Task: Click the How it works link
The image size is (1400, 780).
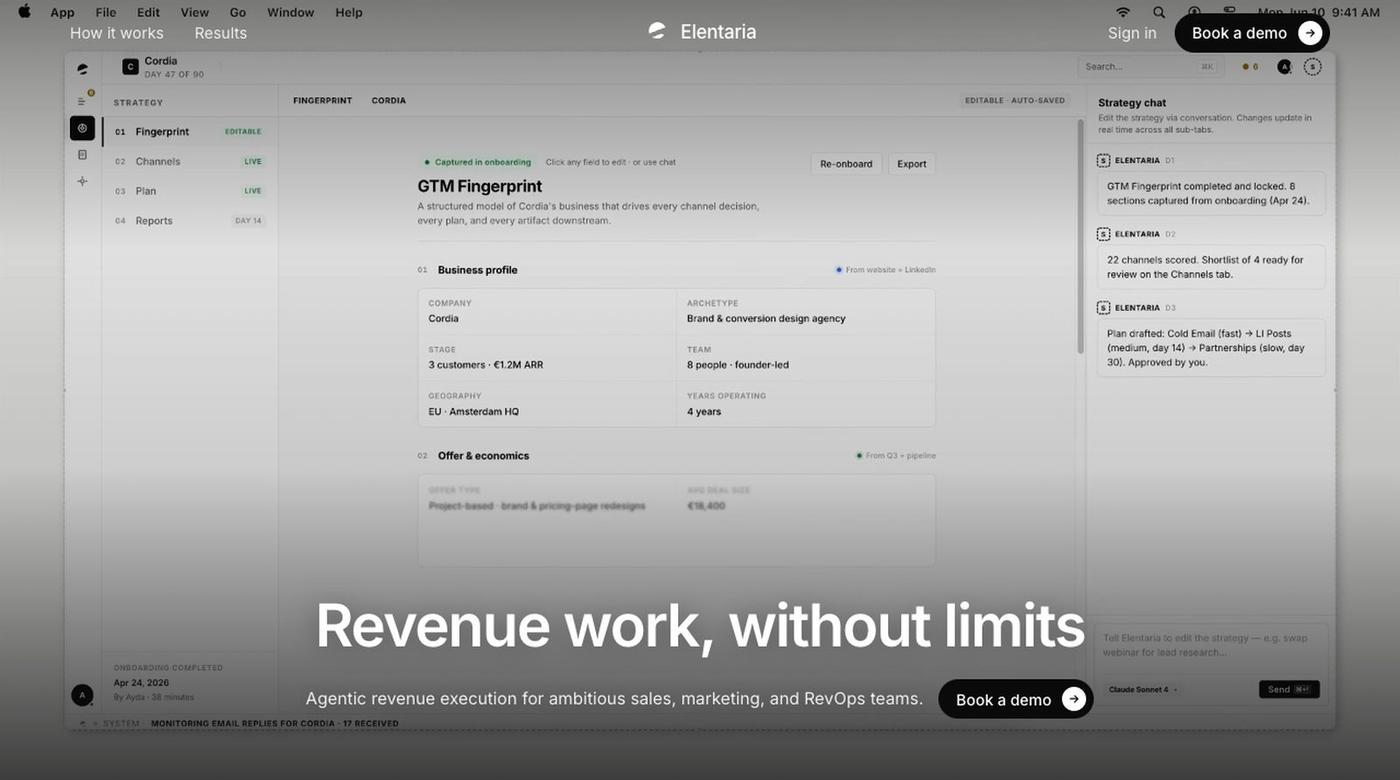Action: (116, 33)
